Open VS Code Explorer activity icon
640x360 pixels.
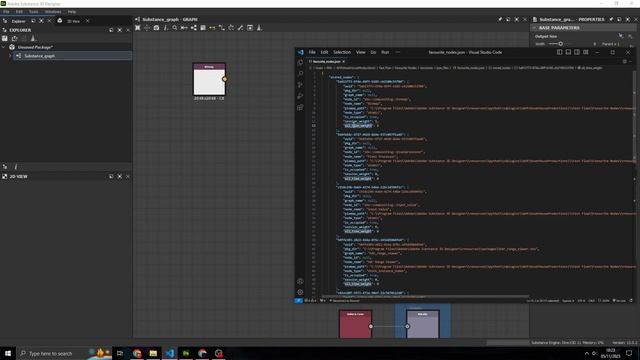pos(300,62)
